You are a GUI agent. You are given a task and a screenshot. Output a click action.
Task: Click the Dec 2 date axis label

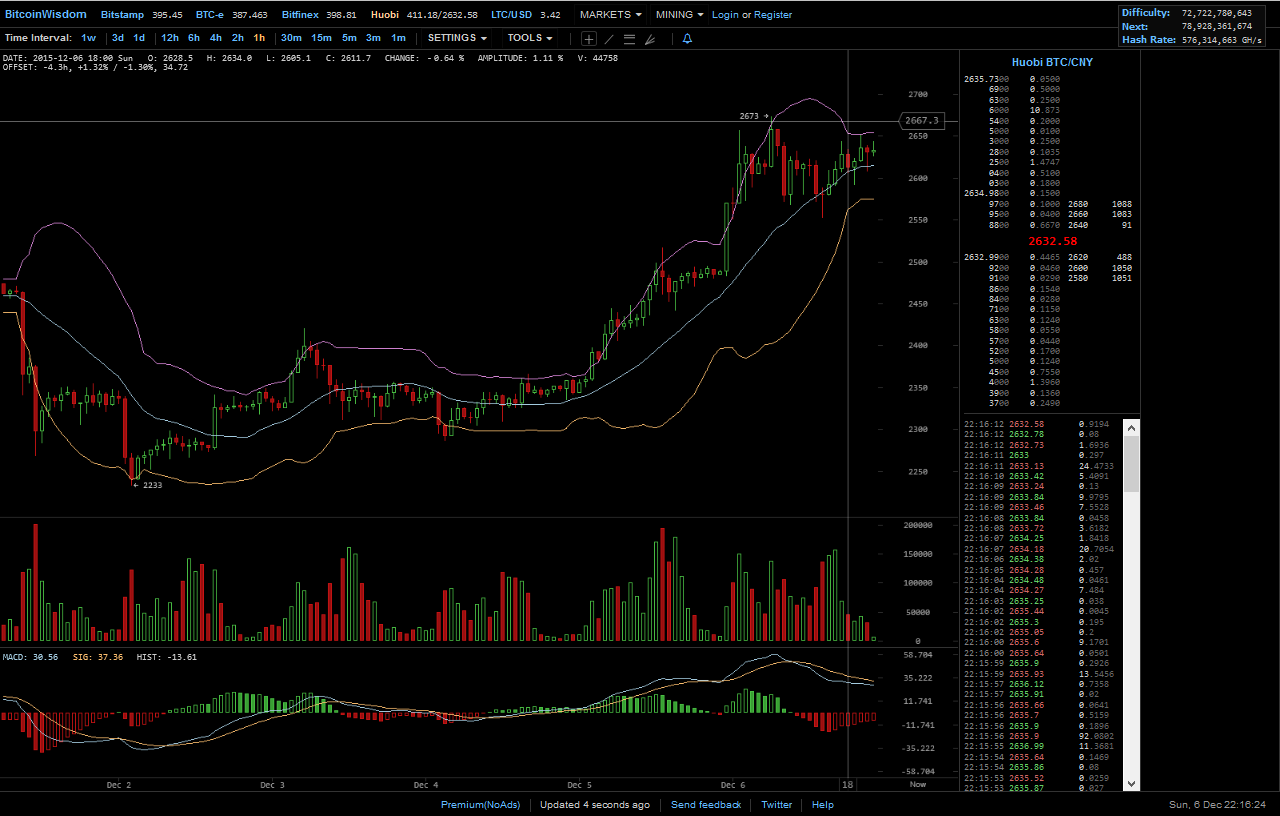point(119,785)
